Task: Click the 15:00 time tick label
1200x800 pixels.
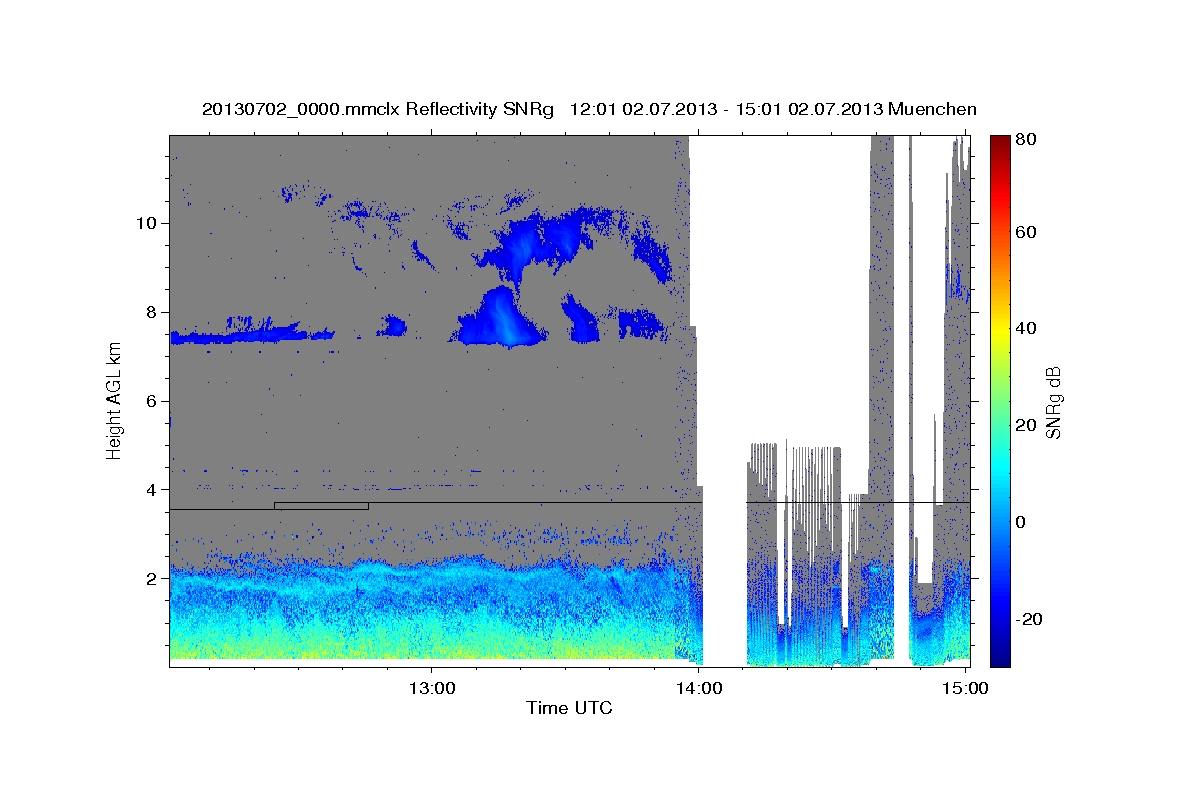Action: (965, 688)
